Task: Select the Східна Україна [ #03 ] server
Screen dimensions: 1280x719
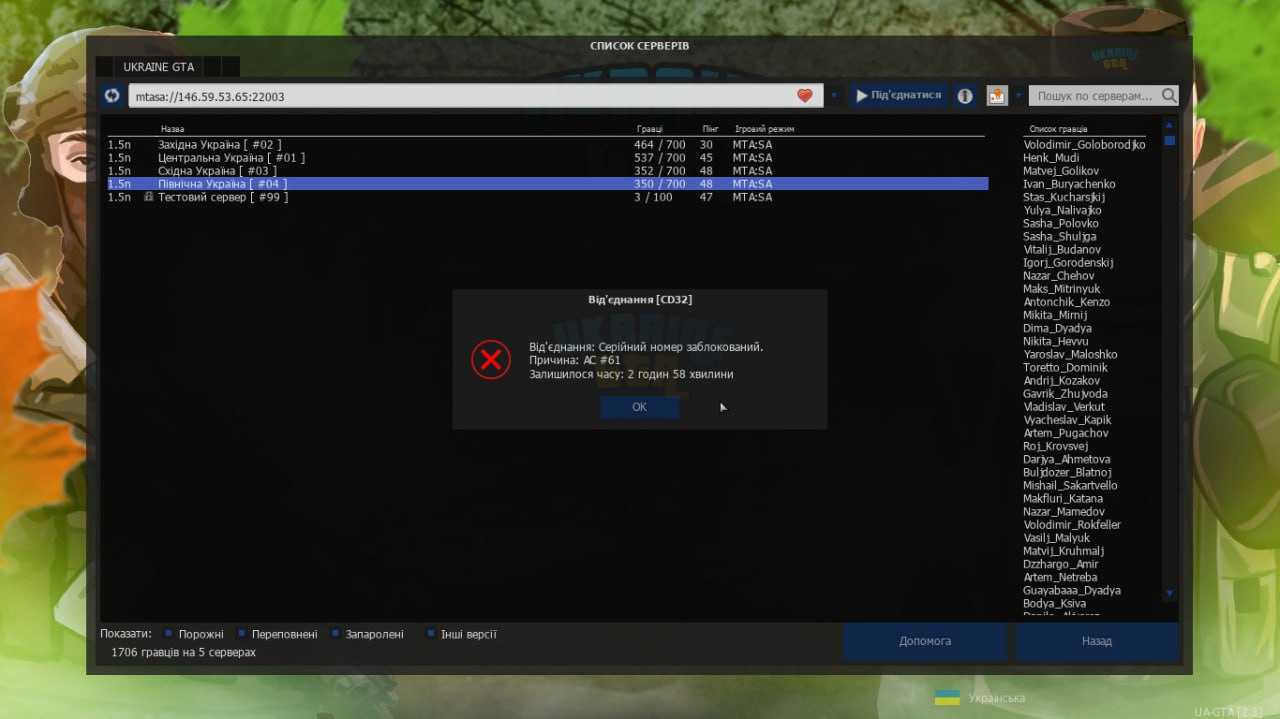Action: (547, 171)
